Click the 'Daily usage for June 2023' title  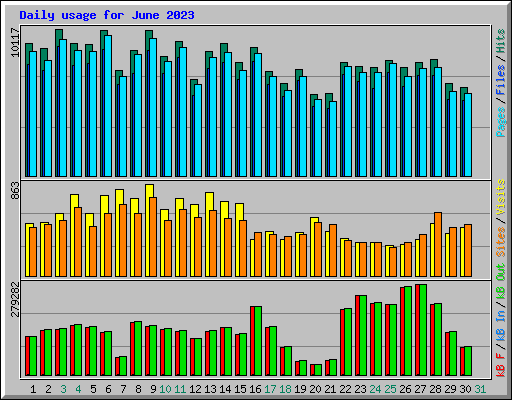tap(107, 15)
